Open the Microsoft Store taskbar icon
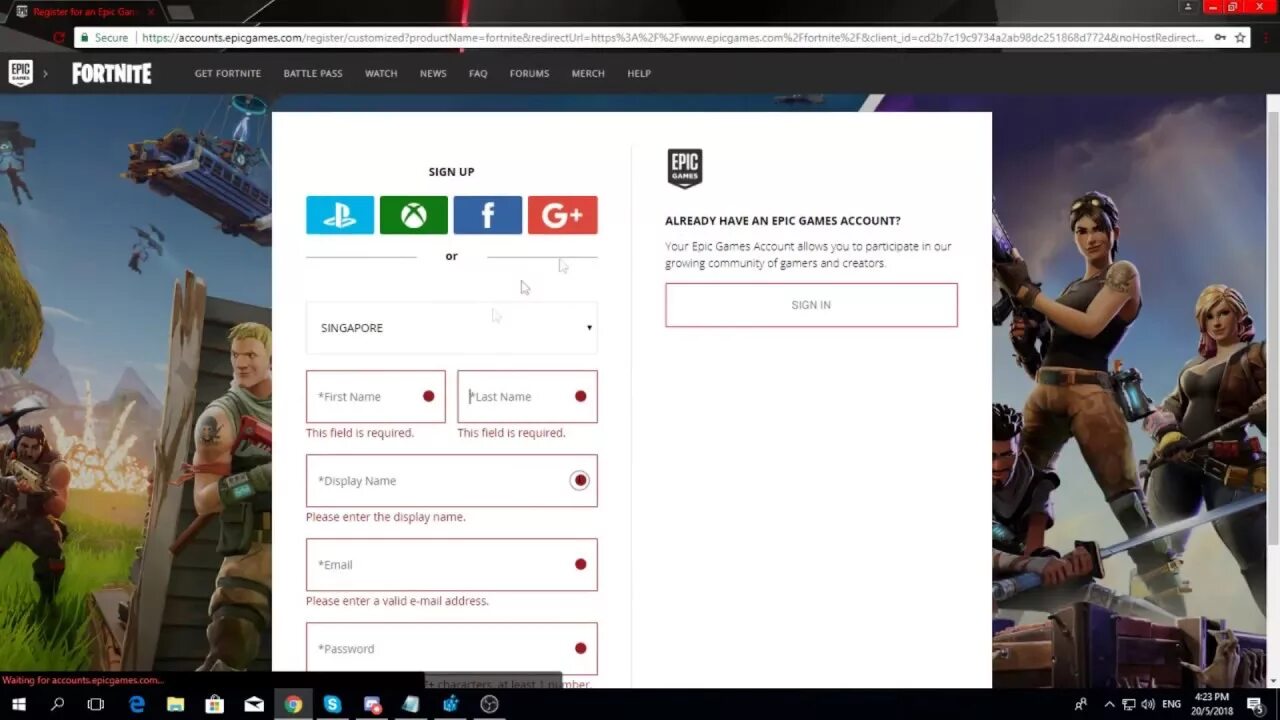Screen dimensions: 1280x720 (214, 704)
